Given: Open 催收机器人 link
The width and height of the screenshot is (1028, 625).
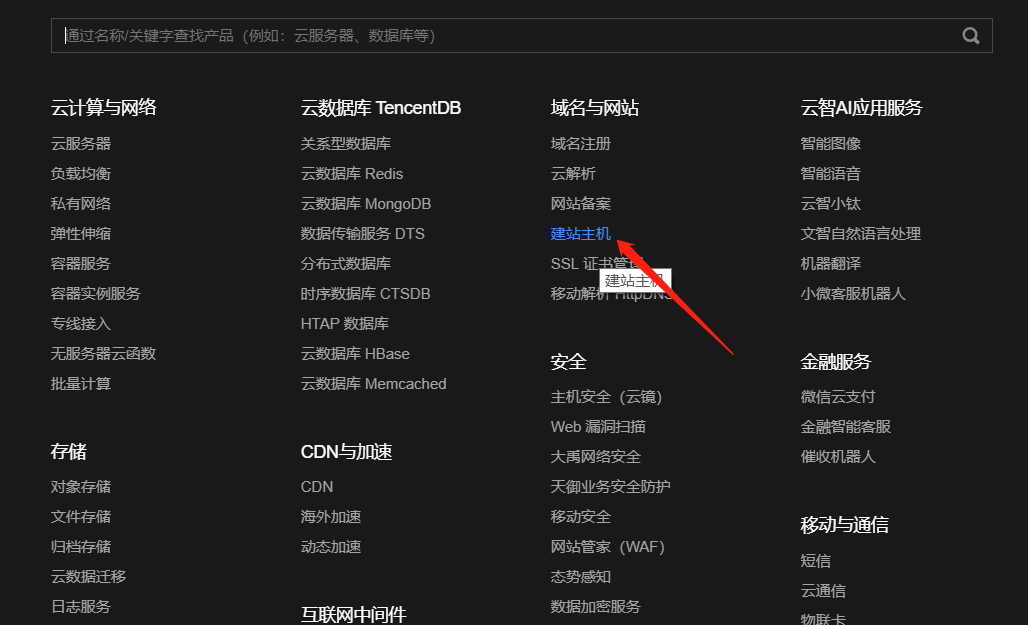Looking at the screenshot, I should click(x=838, y=457).
